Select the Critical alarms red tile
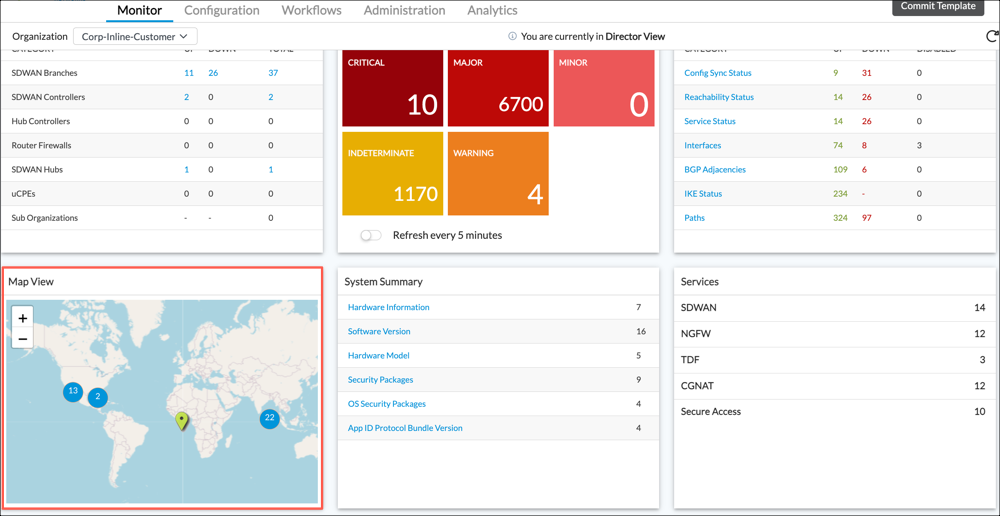The height and width of the screenshot is (516, 1000). pyautogui.click(x=394, y=87)
